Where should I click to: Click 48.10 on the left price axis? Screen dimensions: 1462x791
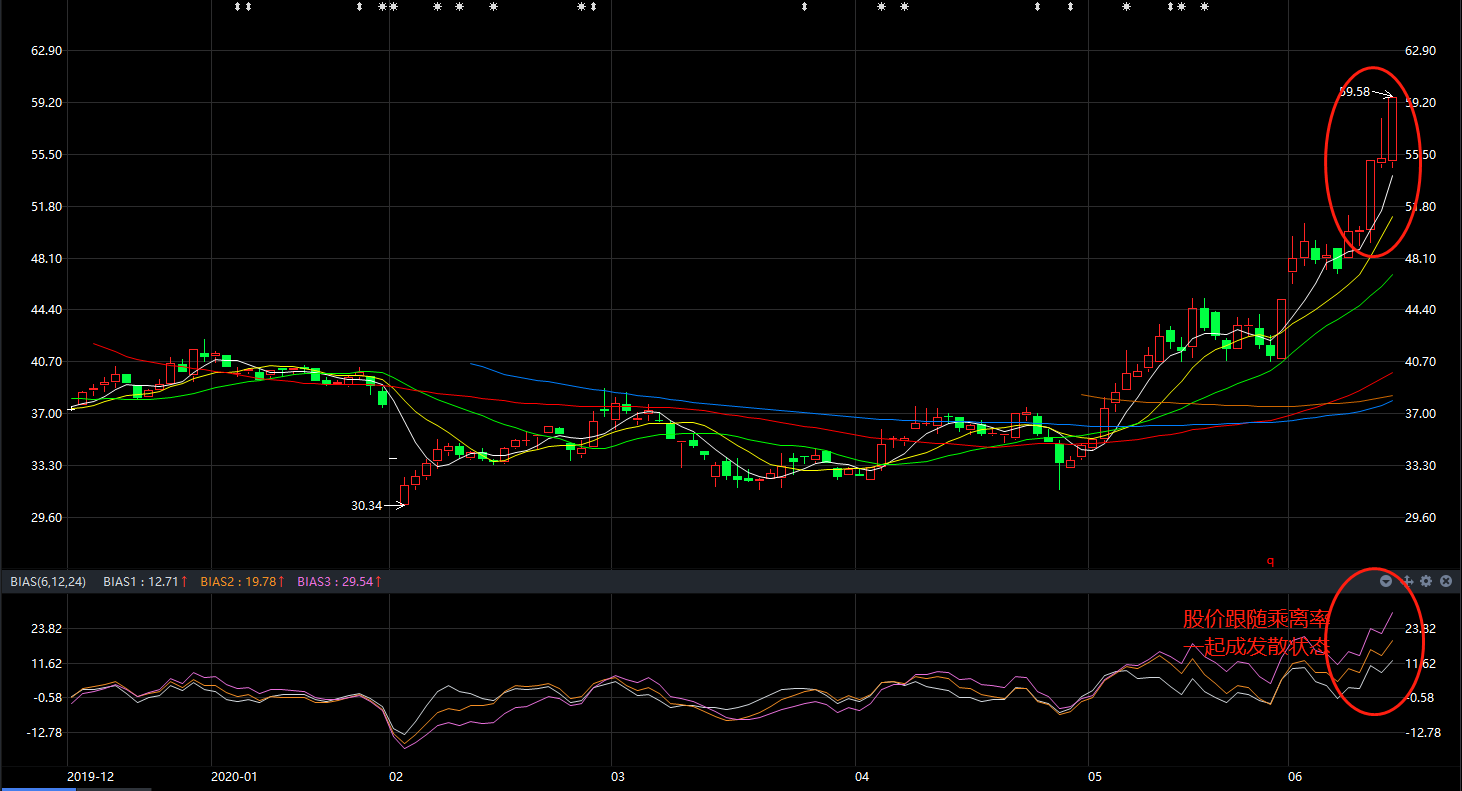point(48,259)
